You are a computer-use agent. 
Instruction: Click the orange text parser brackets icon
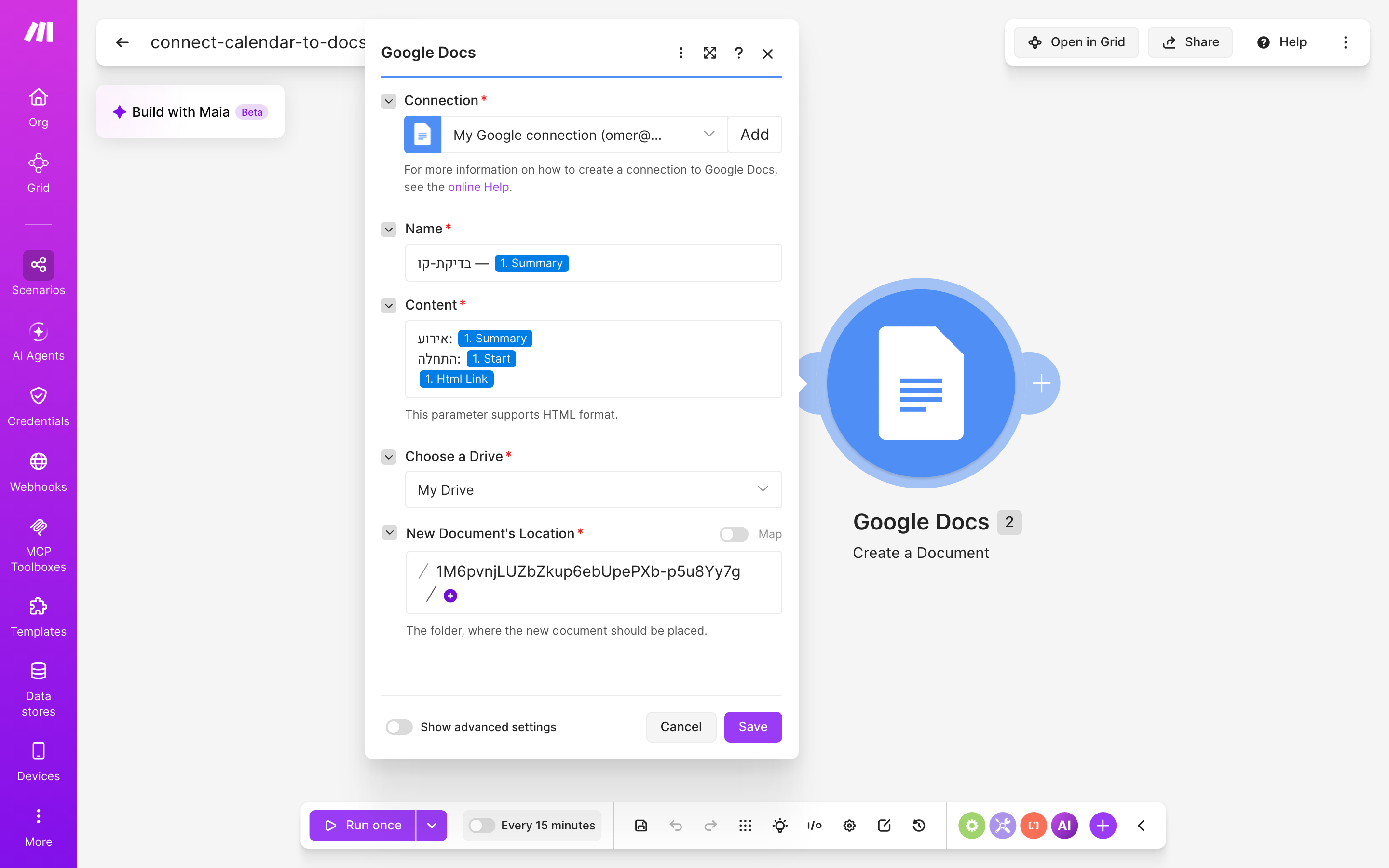pos(1034,826)
